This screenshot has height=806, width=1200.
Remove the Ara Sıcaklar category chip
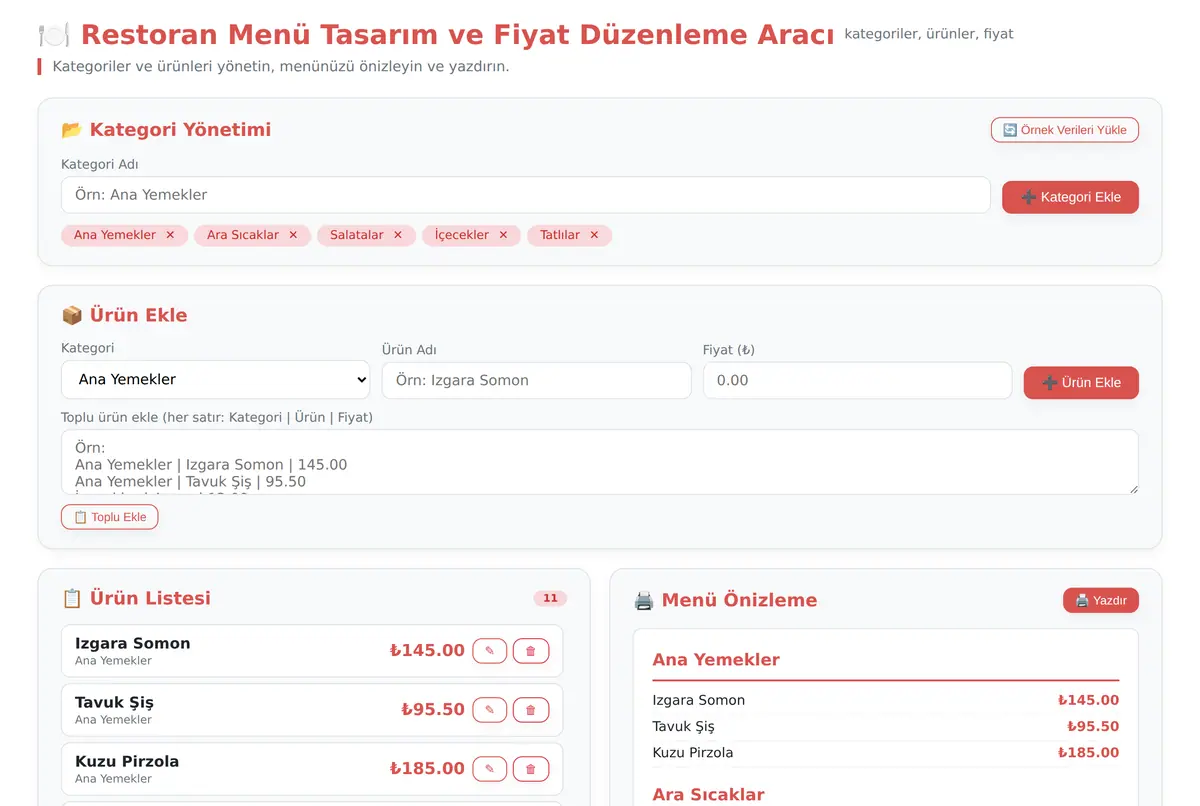pos(293,235)
